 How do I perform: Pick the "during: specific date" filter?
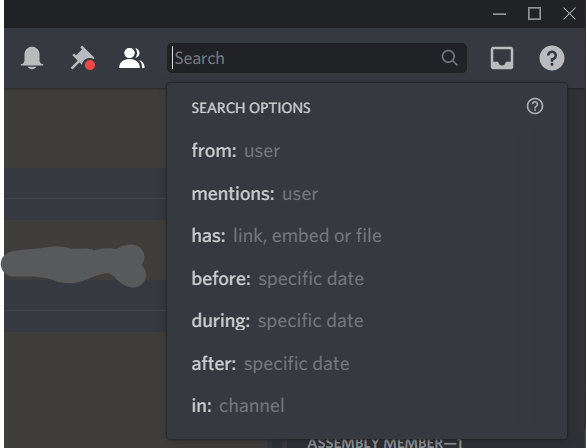point(367,321)
